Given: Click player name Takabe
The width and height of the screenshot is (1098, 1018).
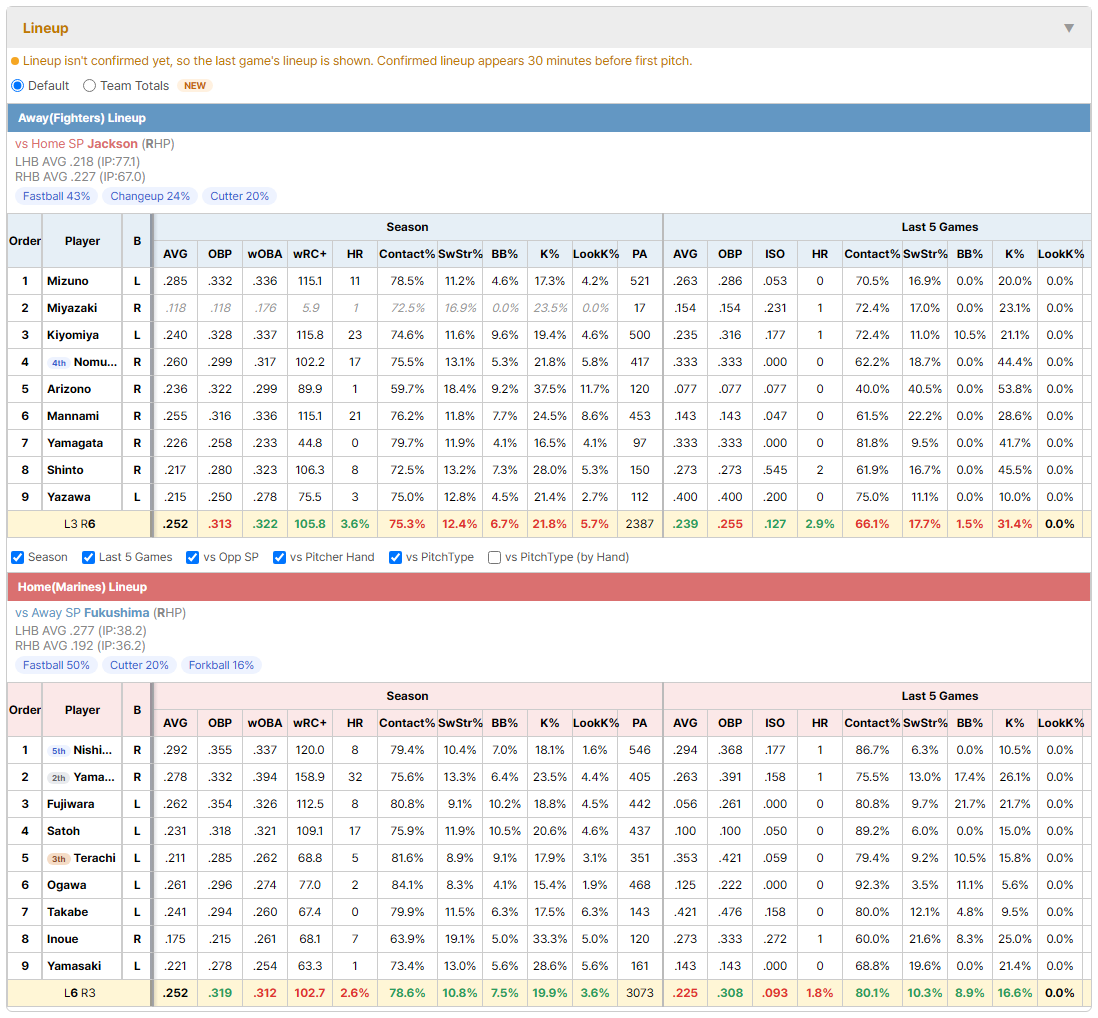Looking at the screenshot, I should coord(68,912).
